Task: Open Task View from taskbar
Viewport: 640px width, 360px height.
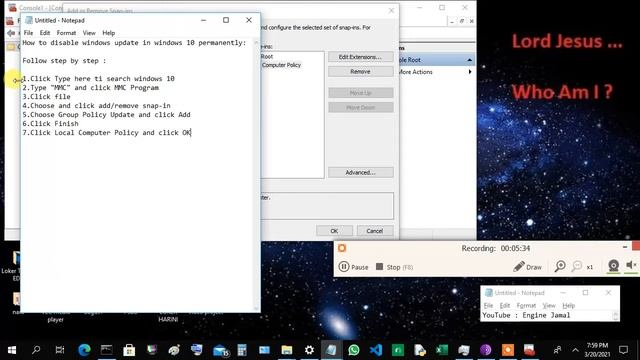Action: point(60,350)
